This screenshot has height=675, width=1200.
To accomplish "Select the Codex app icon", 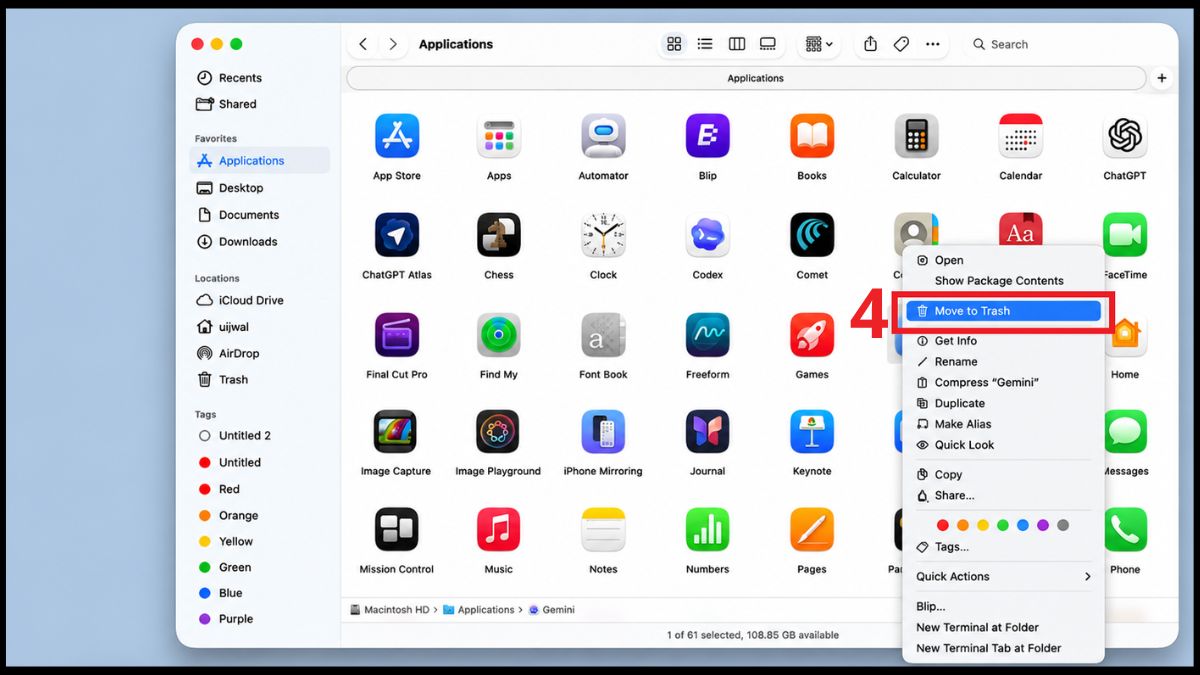I will (707, 235).
